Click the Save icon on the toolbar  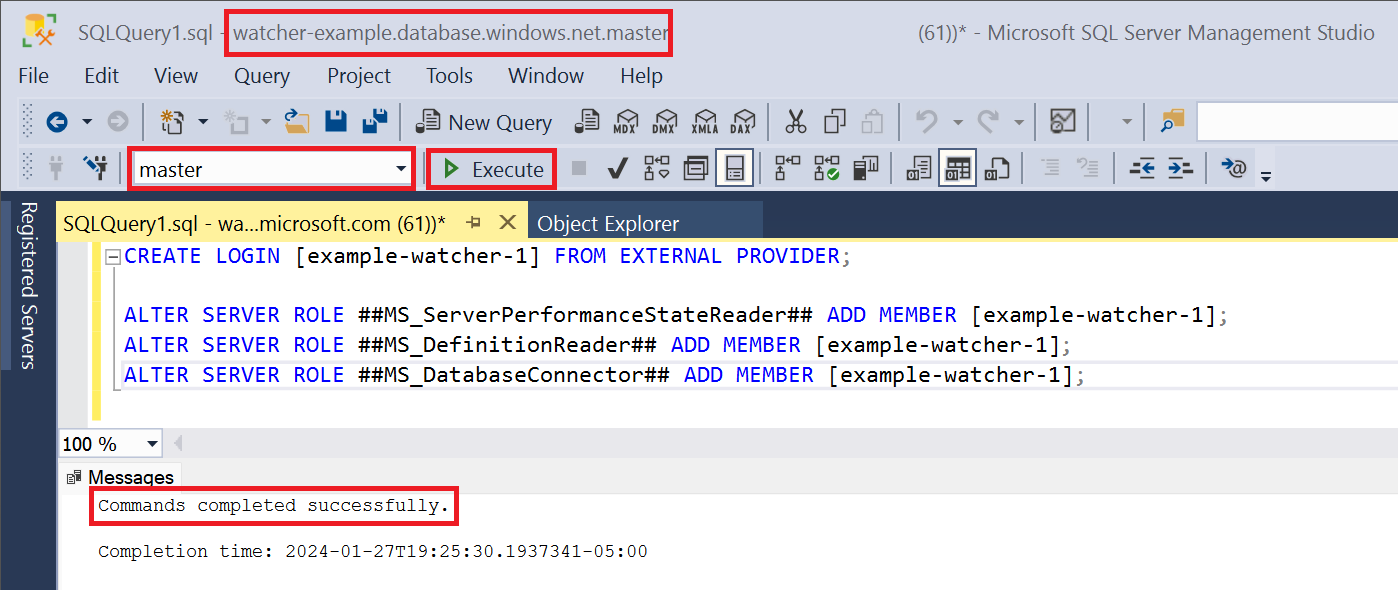(336, 120)
